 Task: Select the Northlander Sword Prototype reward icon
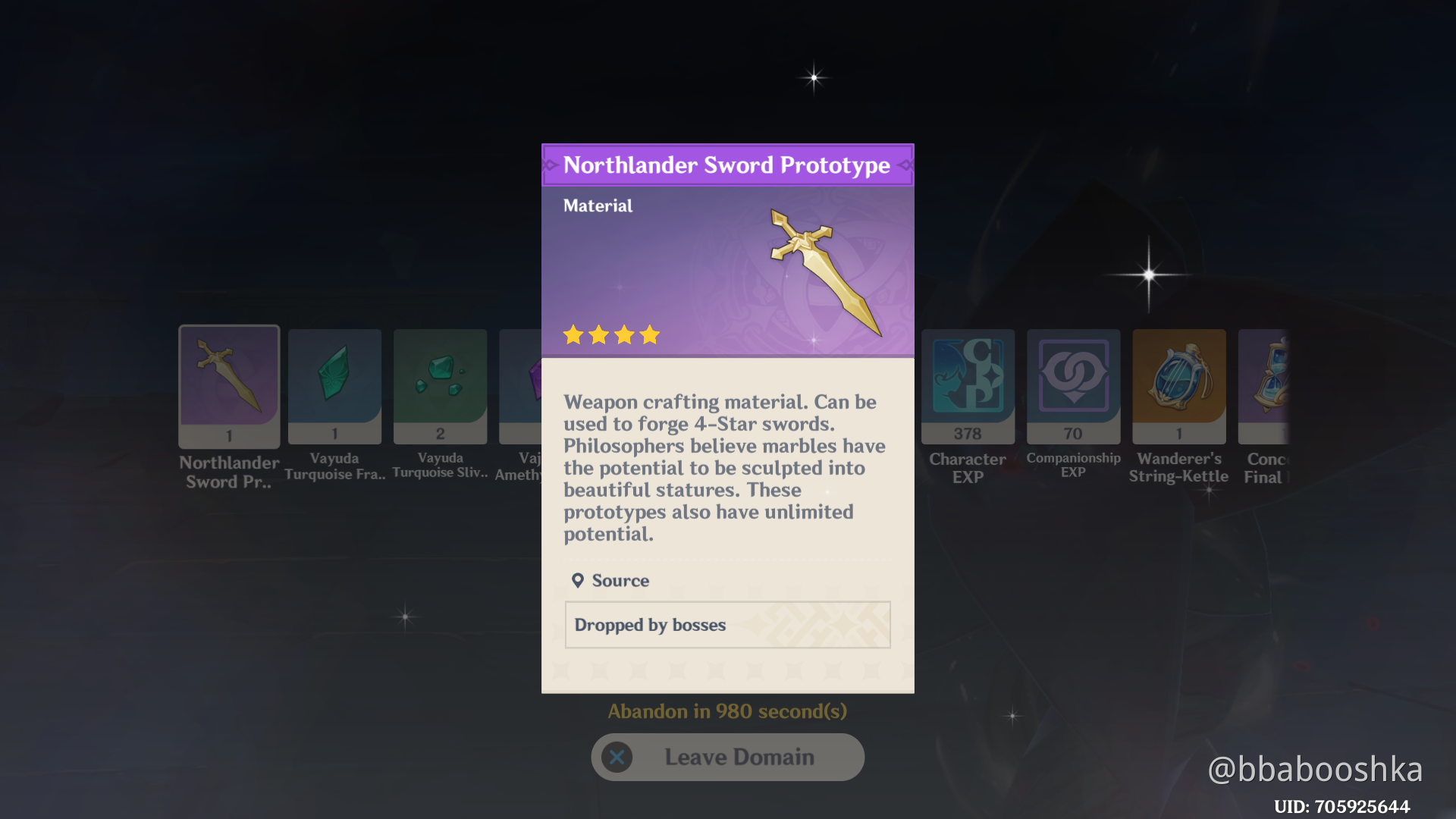(229, 386)
